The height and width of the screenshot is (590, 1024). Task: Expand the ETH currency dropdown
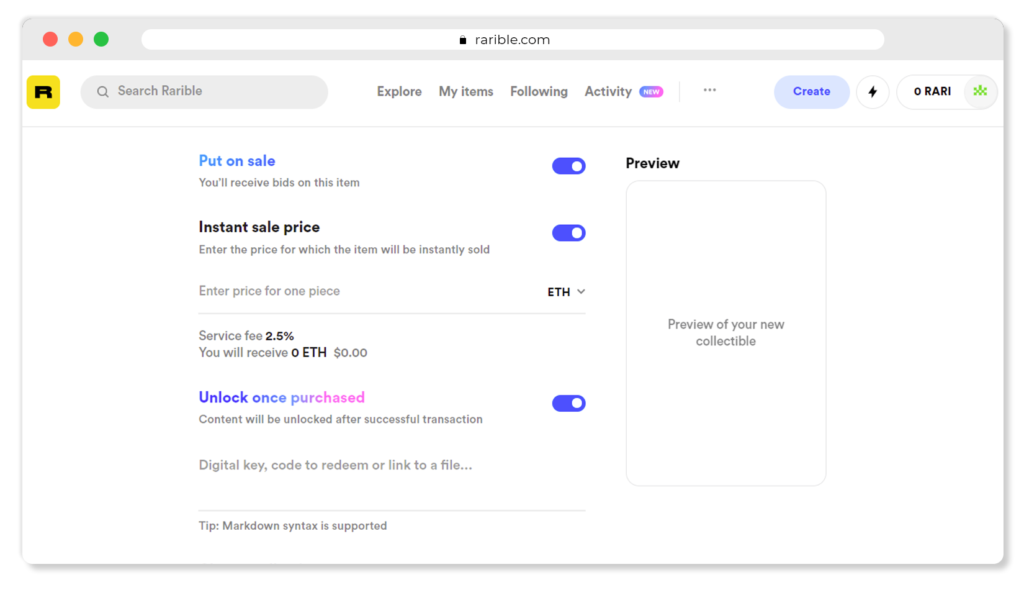pos(566,292)
